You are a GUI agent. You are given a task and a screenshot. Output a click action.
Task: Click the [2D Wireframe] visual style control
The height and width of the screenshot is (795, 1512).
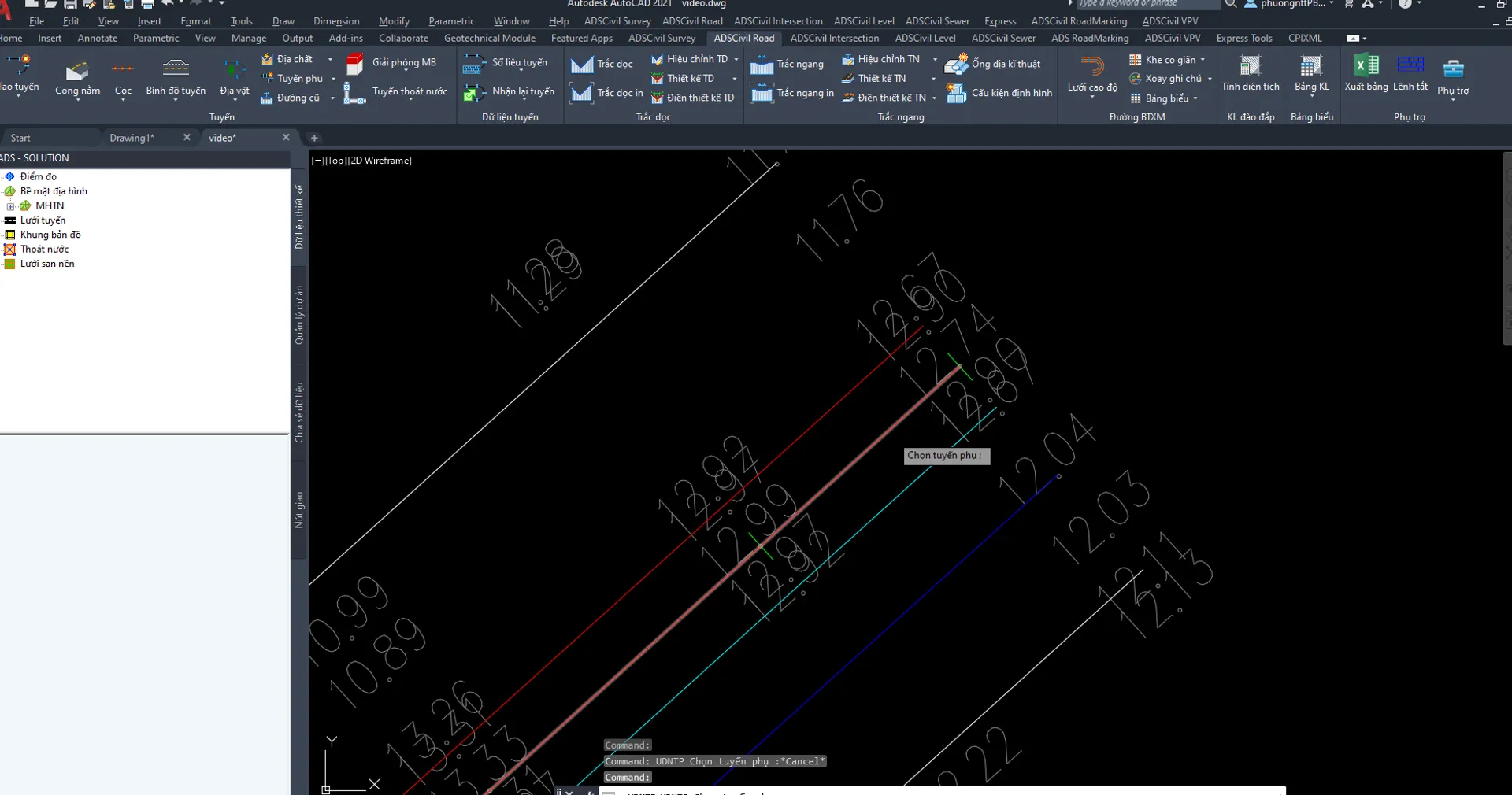[380, 161]
